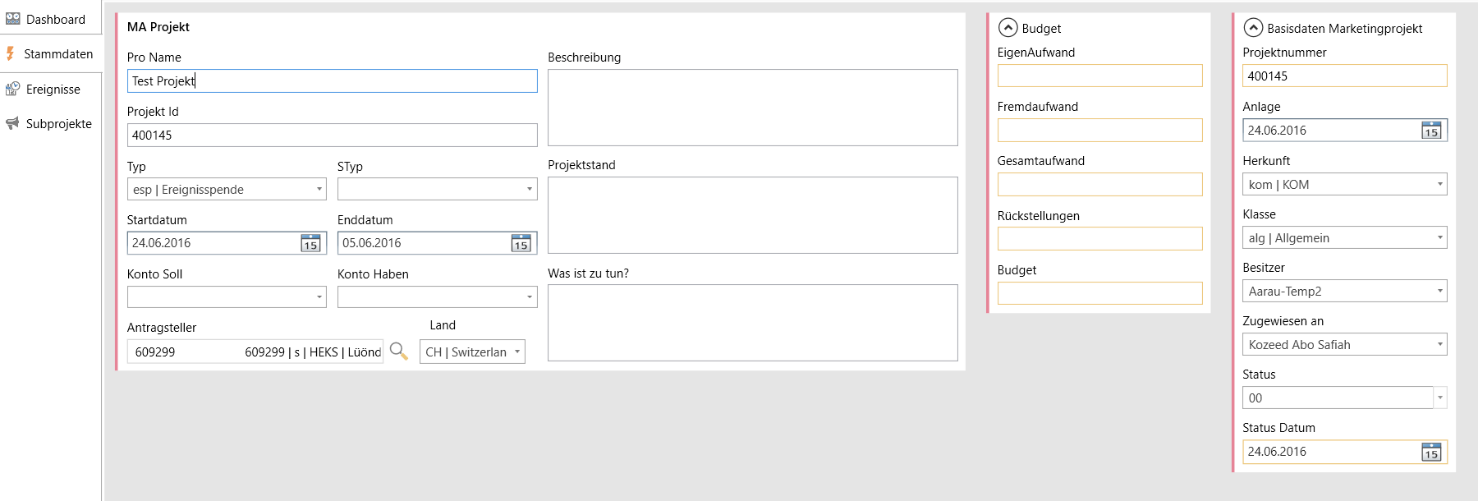Open the Dashboard tab

click(x=50, y=19)
